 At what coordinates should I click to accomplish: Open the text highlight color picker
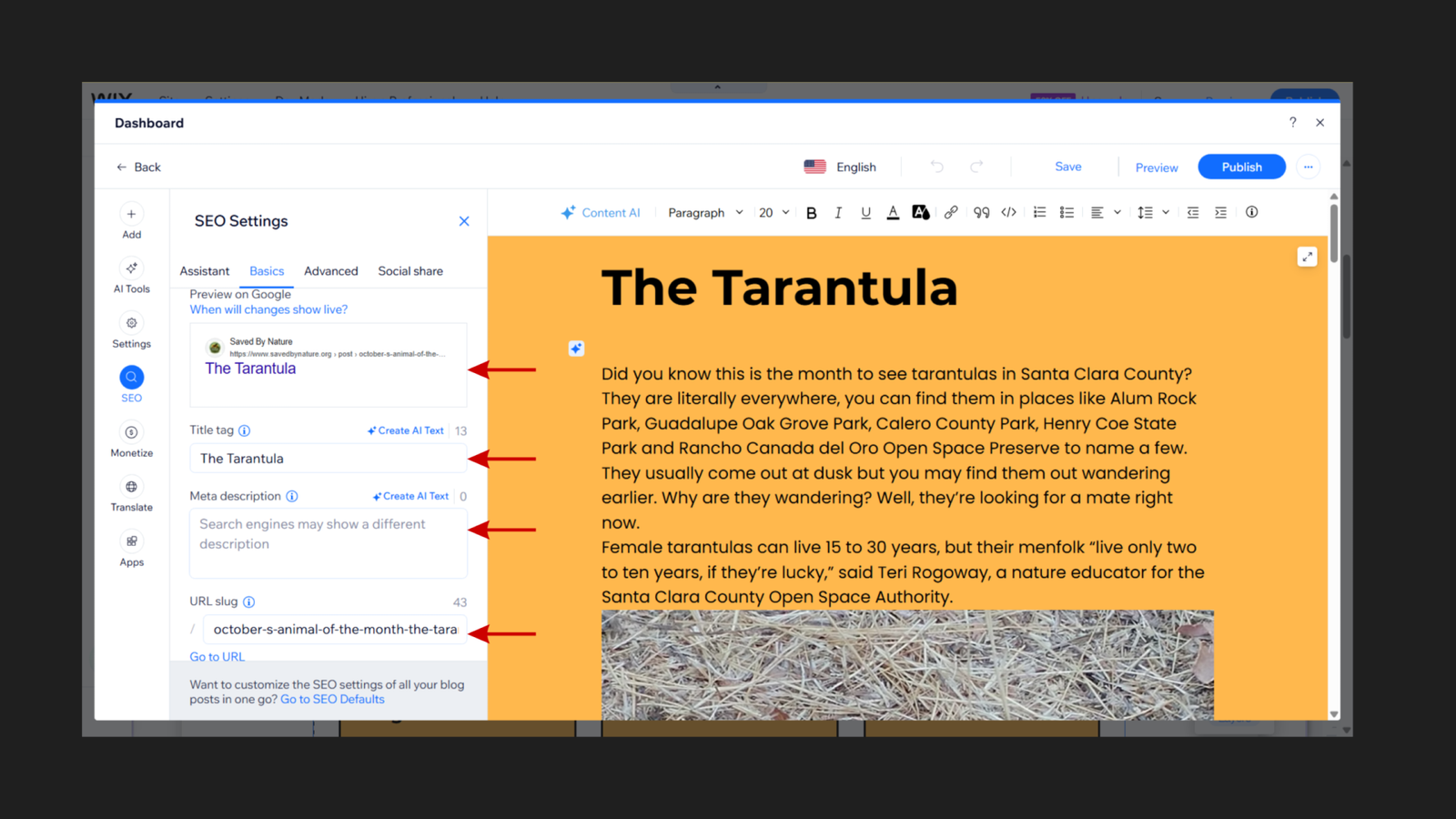click(x=921, y=212)
